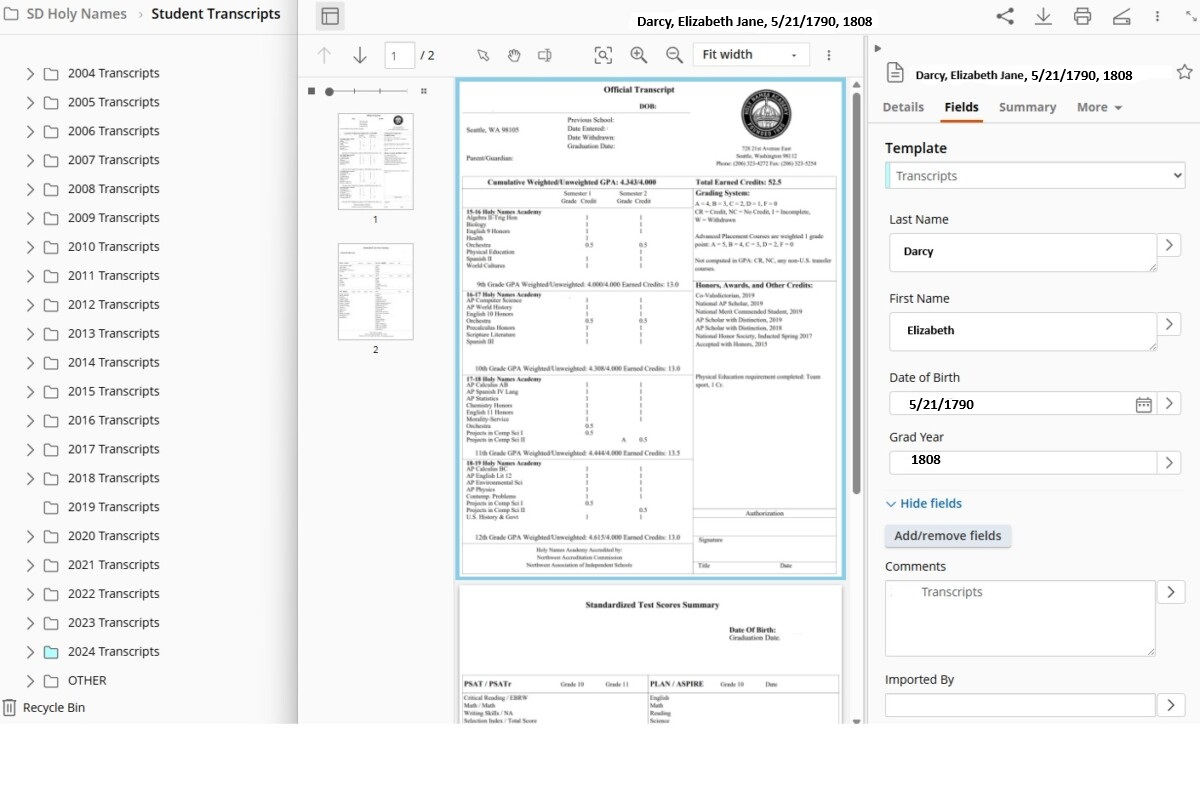Select the 2007 Transcripts folder

(x=114, y=160)
